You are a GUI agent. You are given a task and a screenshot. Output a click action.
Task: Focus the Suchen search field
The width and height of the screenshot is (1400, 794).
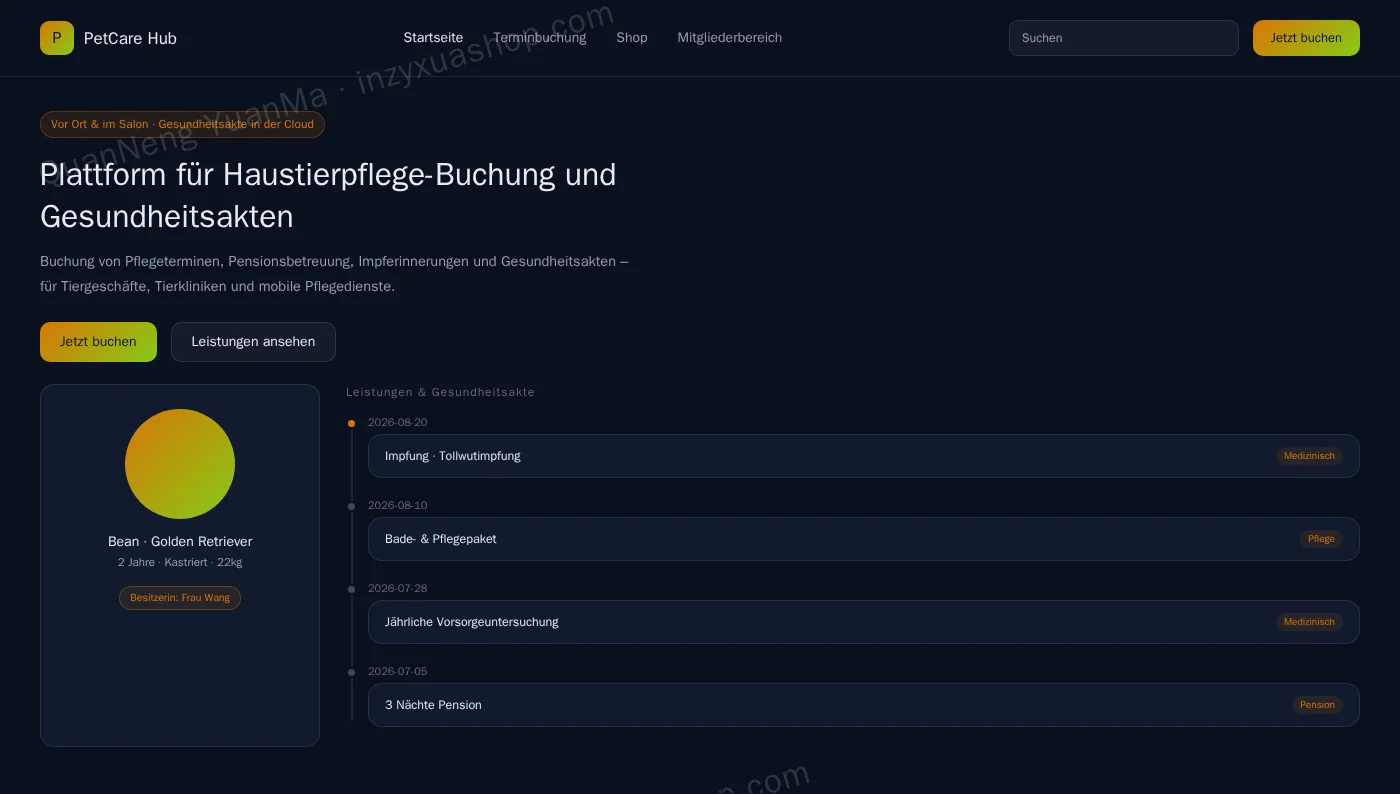(1124, 38)
